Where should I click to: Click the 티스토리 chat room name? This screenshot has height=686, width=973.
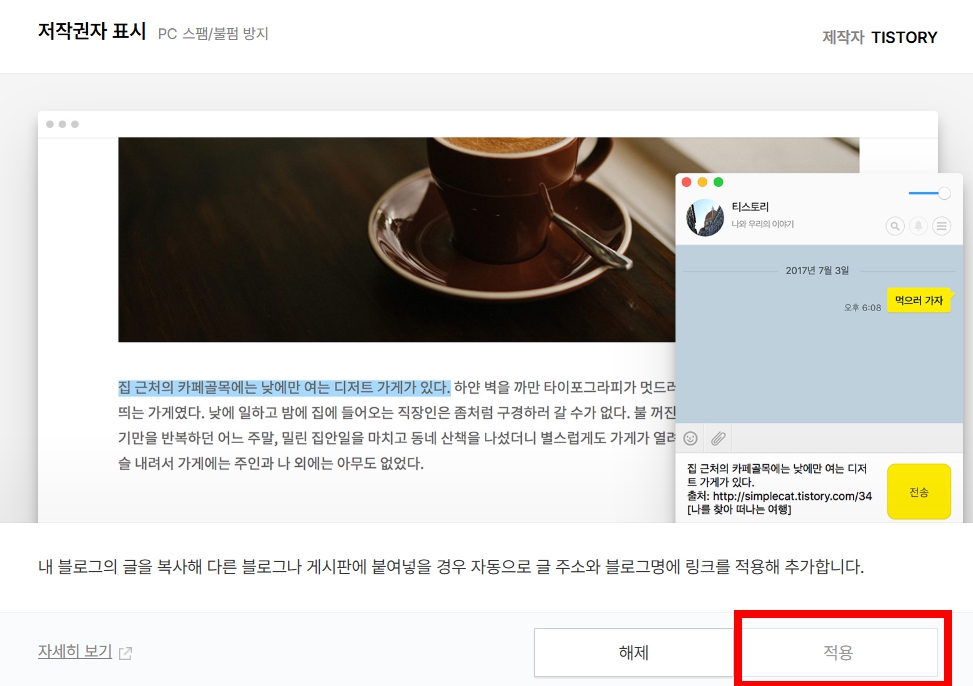pos(750,207)
